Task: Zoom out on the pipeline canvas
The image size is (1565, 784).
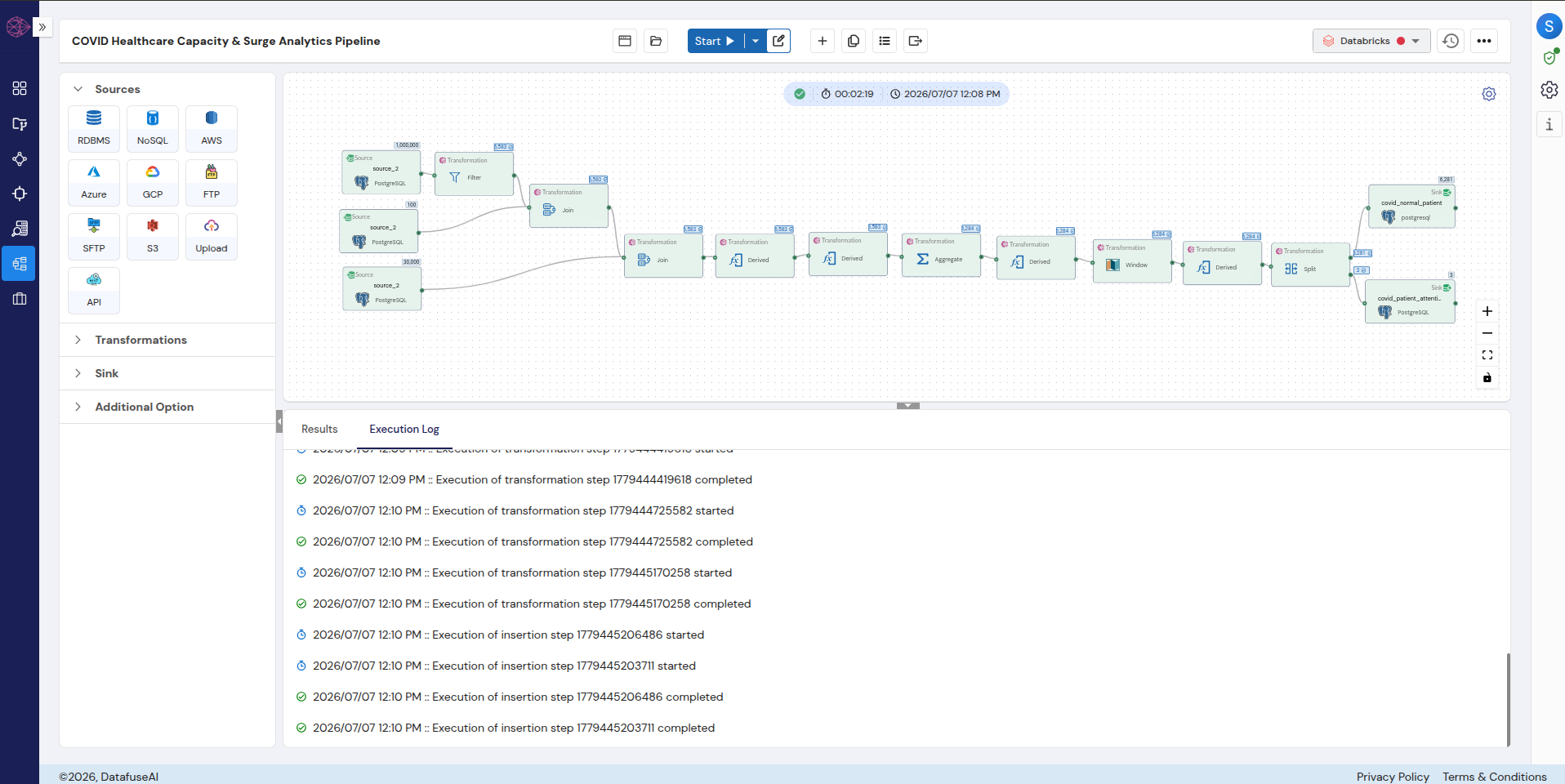Action: pyautogui.click(x=1487, y=333)
